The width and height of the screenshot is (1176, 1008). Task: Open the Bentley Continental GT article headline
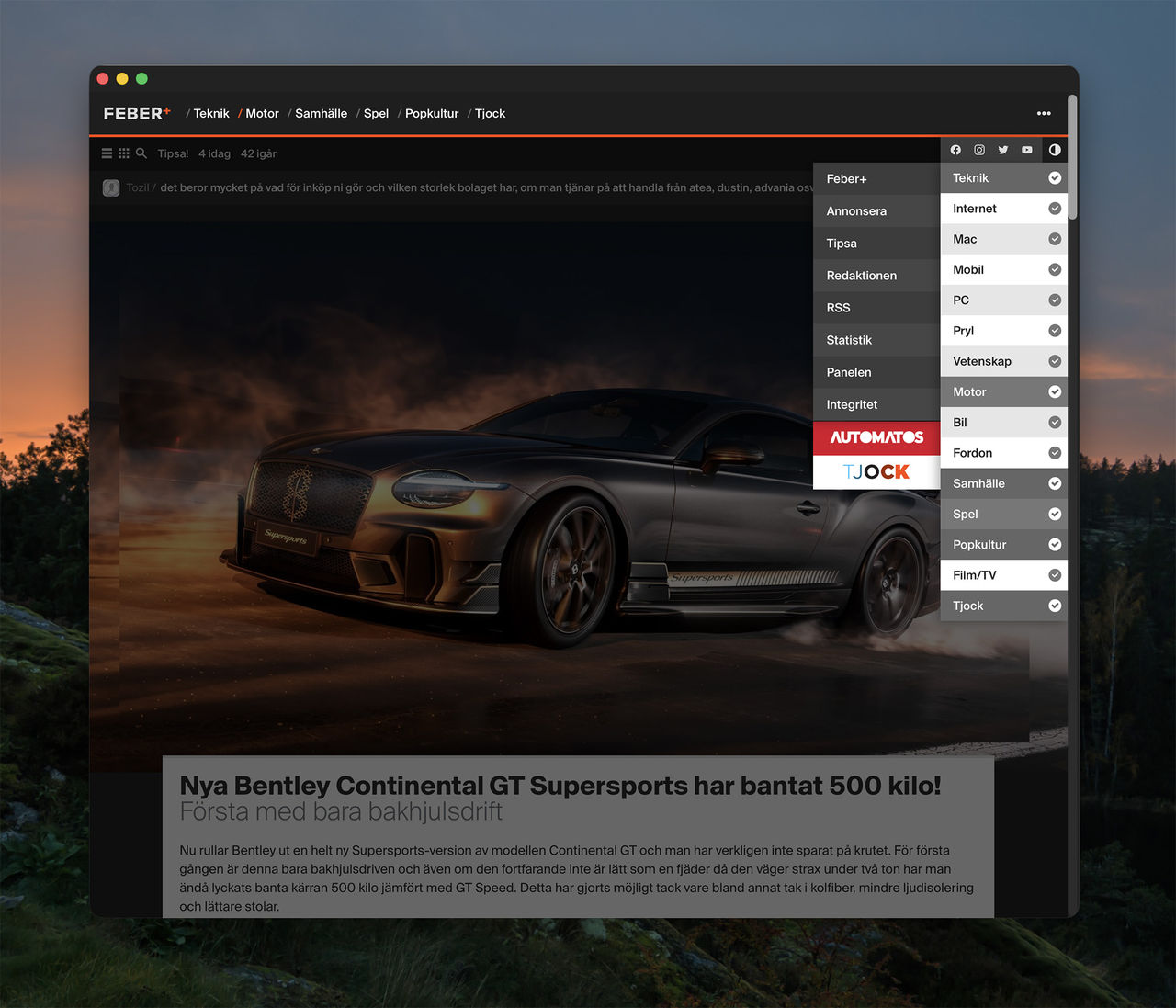pos(560,786)
